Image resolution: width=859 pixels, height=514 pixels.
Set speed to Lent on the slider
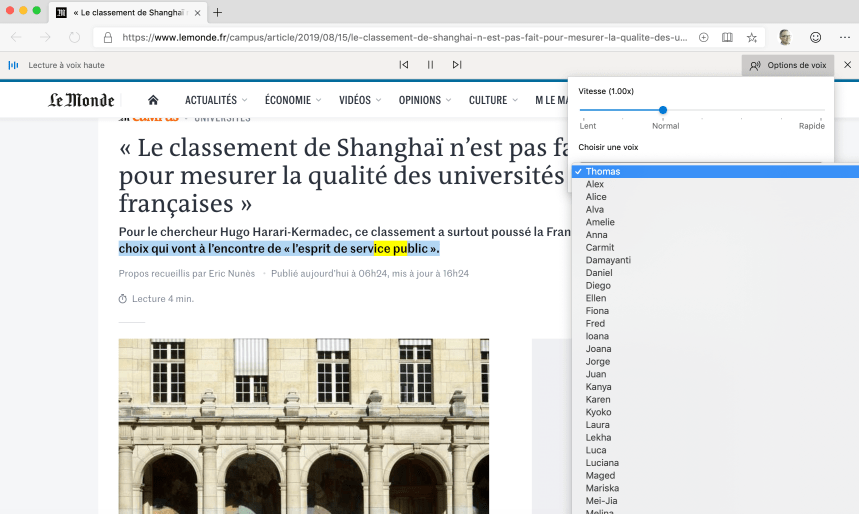[583, 110]
